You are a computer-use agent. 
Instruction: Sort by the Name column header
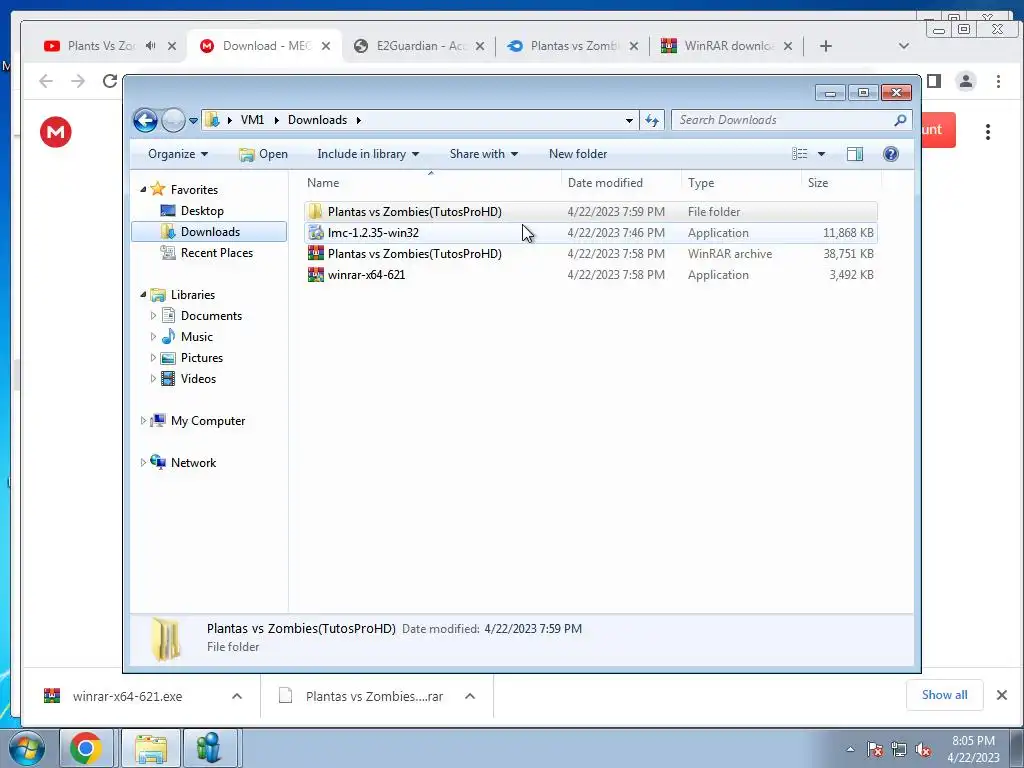(x=431, y=183)
